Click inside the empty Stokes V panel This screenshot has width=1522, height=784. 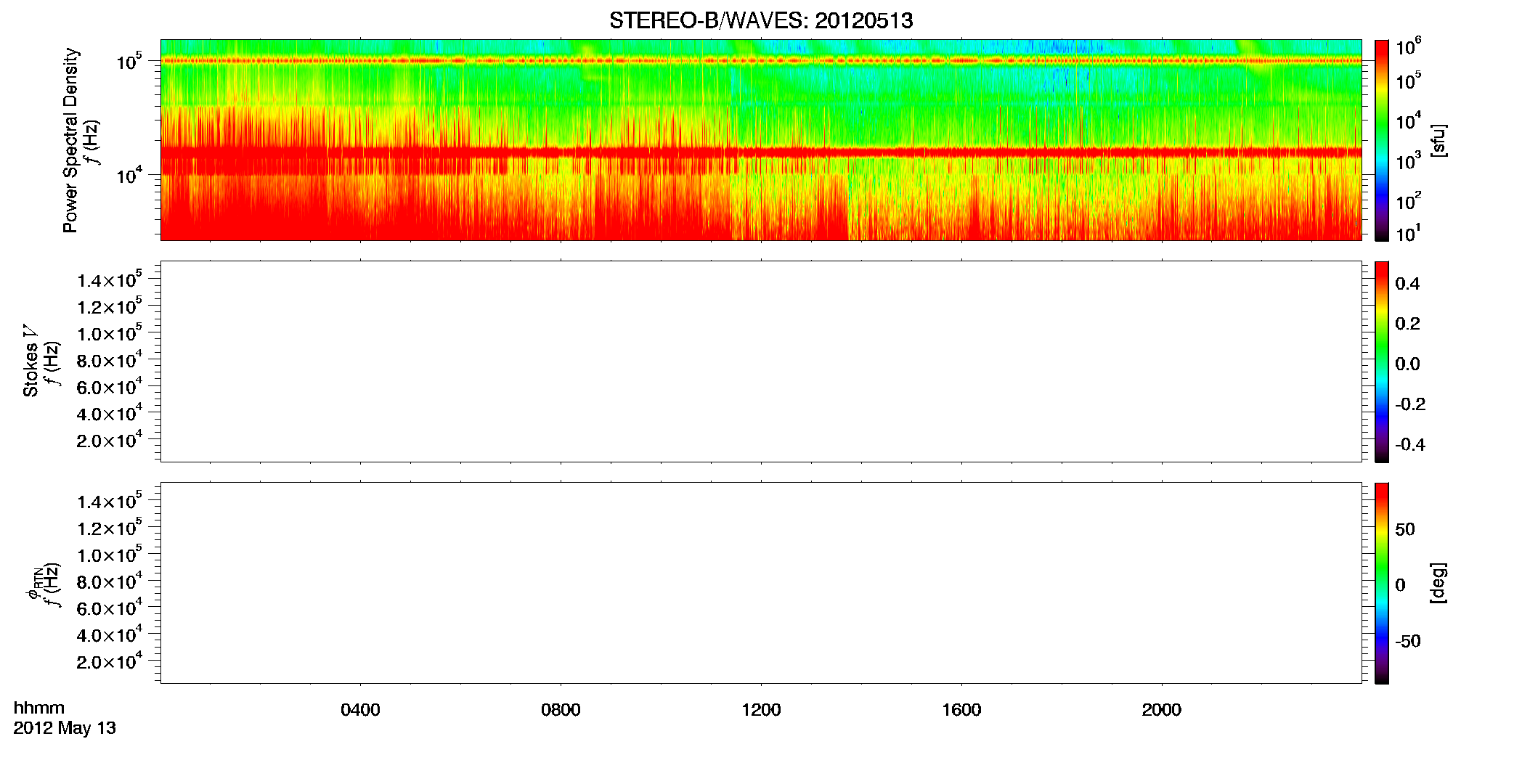coord(761,362)
